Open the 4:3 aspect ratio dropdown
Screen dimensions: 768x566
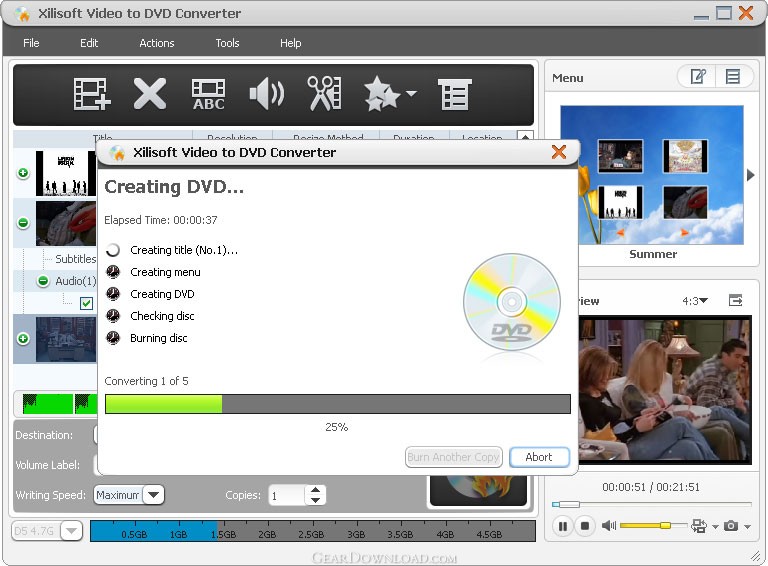tap(695, 301)
